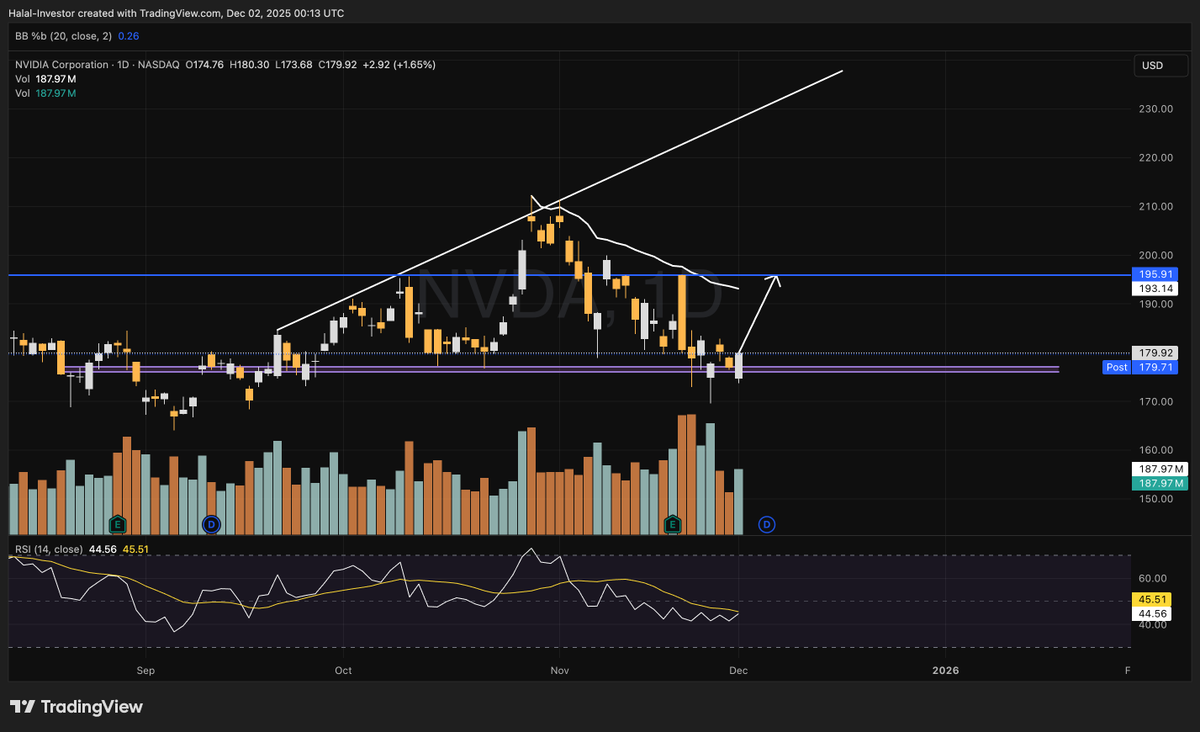Click the Sep label on the time axis
The image size is (1200, 732).
click(x=145, y=670)
